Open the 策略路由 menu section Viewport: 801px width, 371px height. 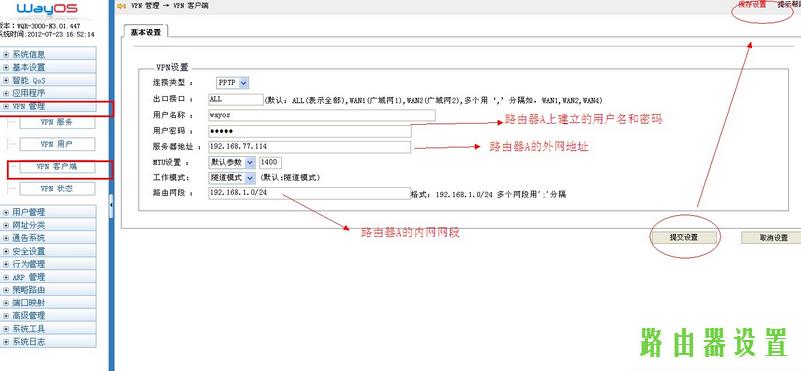[x=49, y=290]
